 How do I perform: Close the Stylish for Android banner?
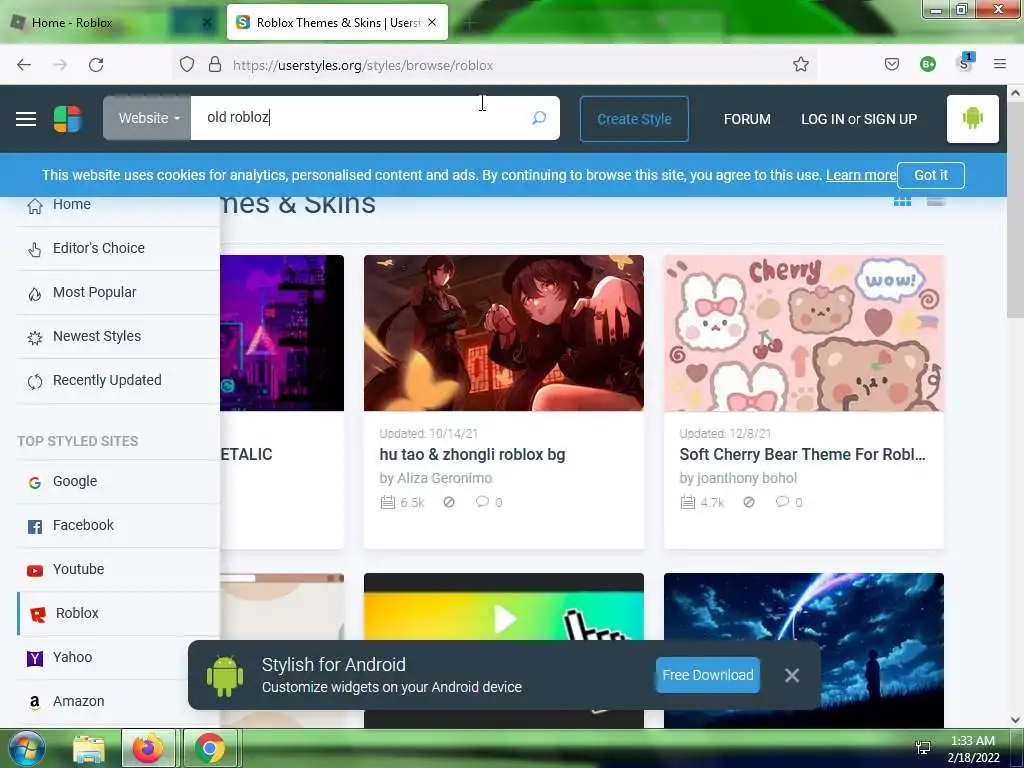point(792,675)
